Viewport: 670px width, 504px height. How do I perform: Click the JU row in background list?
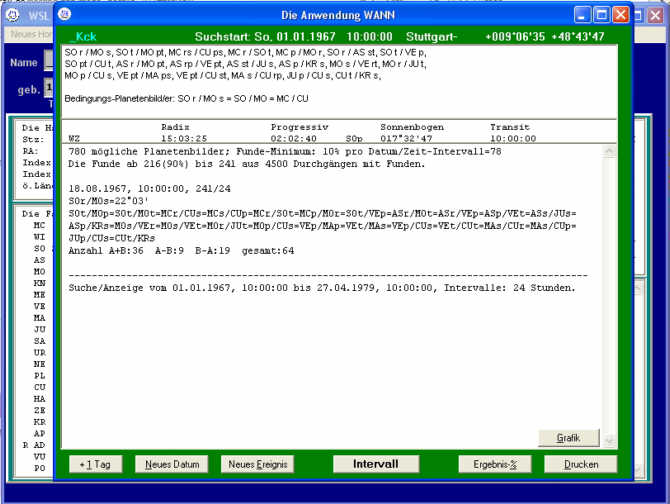tap(39, 329)
